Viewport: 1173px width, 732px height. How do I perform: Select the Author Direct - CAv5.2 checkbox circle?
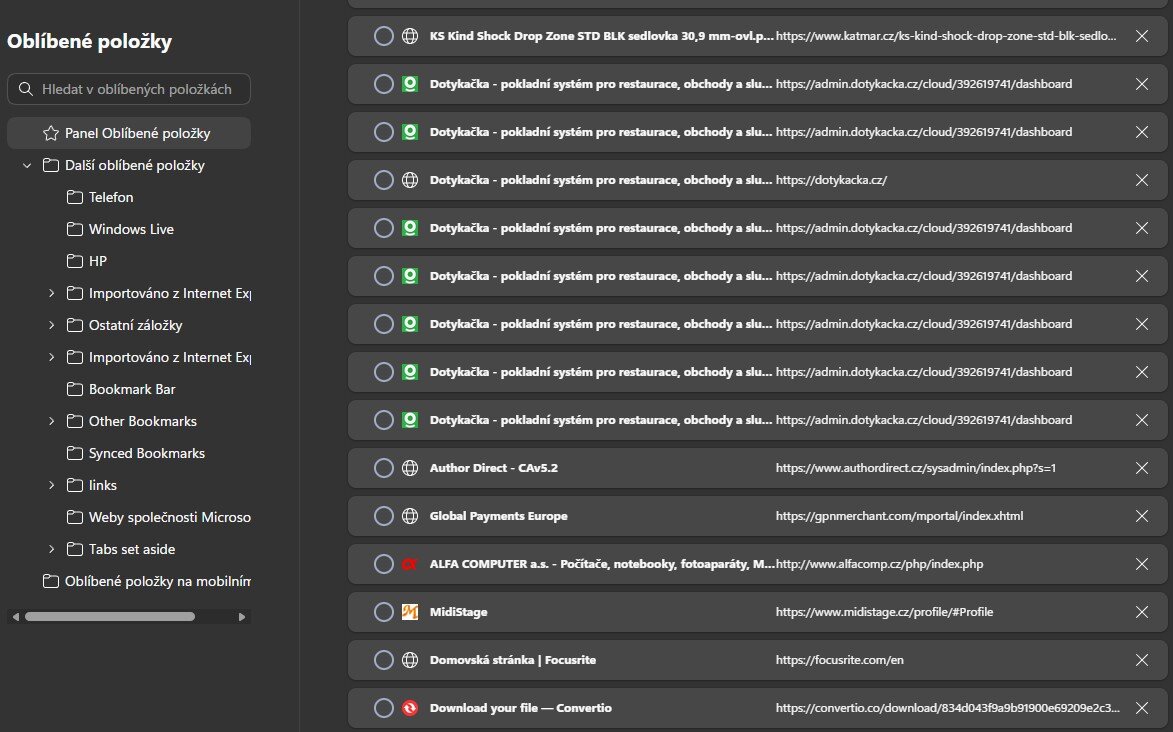click(384, 468)
